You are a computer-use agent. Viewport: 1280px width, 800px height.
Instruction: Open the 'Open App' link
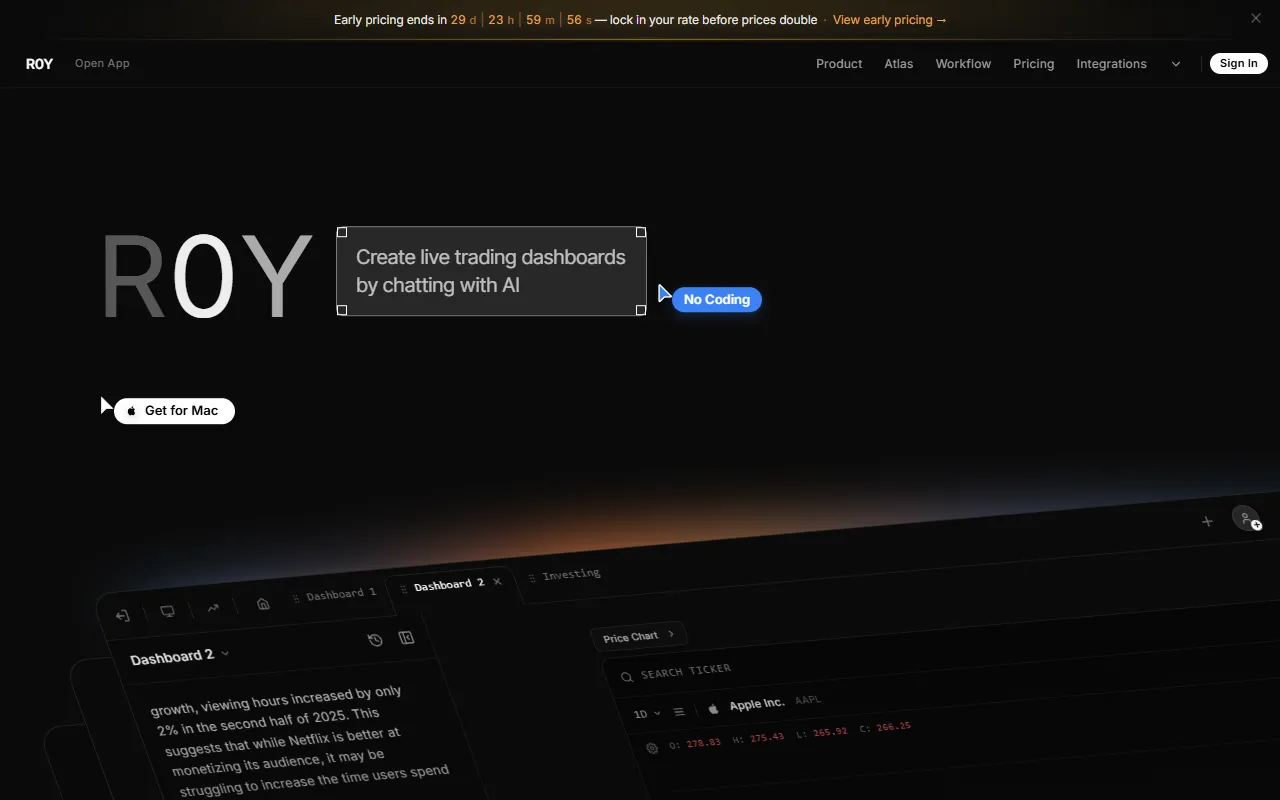[x=102, y=64]
